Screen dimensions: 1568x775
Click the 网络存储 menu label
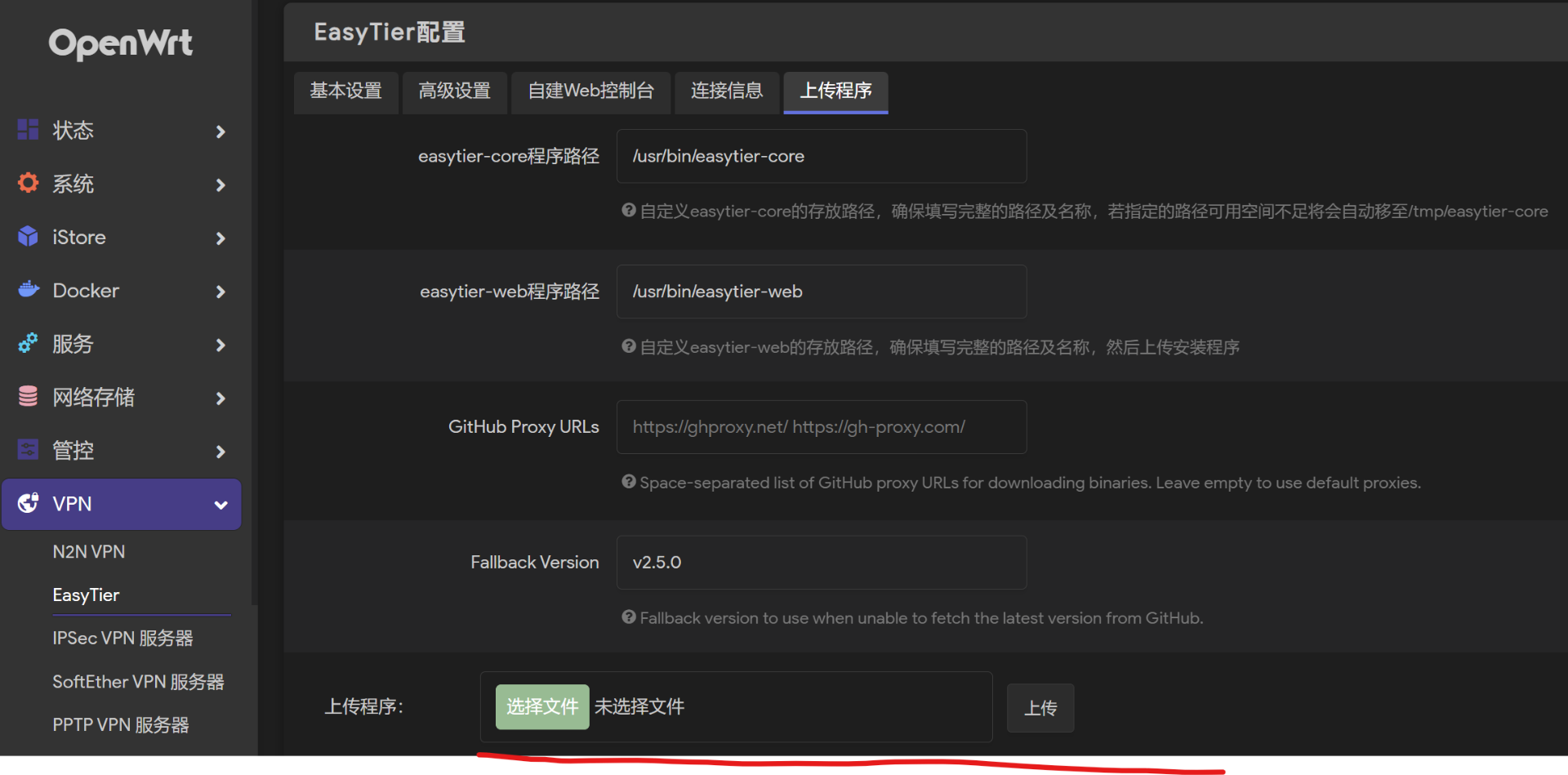click(94, 398)
